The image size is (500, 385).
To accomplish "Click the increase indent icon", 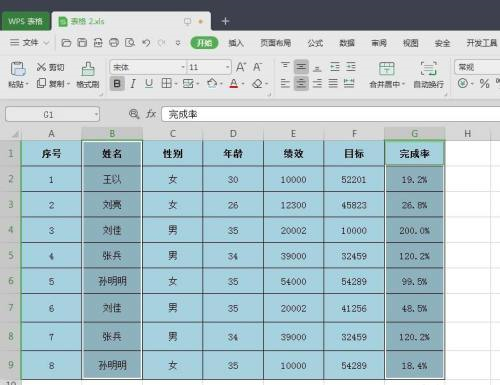I will point(351,67).
